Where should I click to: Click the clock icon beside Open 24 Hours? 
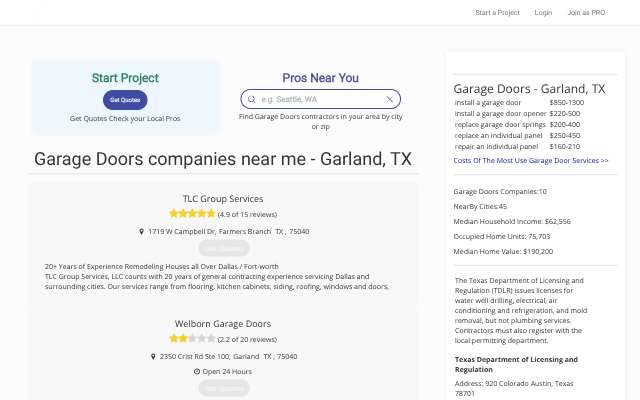coord(197,371)
